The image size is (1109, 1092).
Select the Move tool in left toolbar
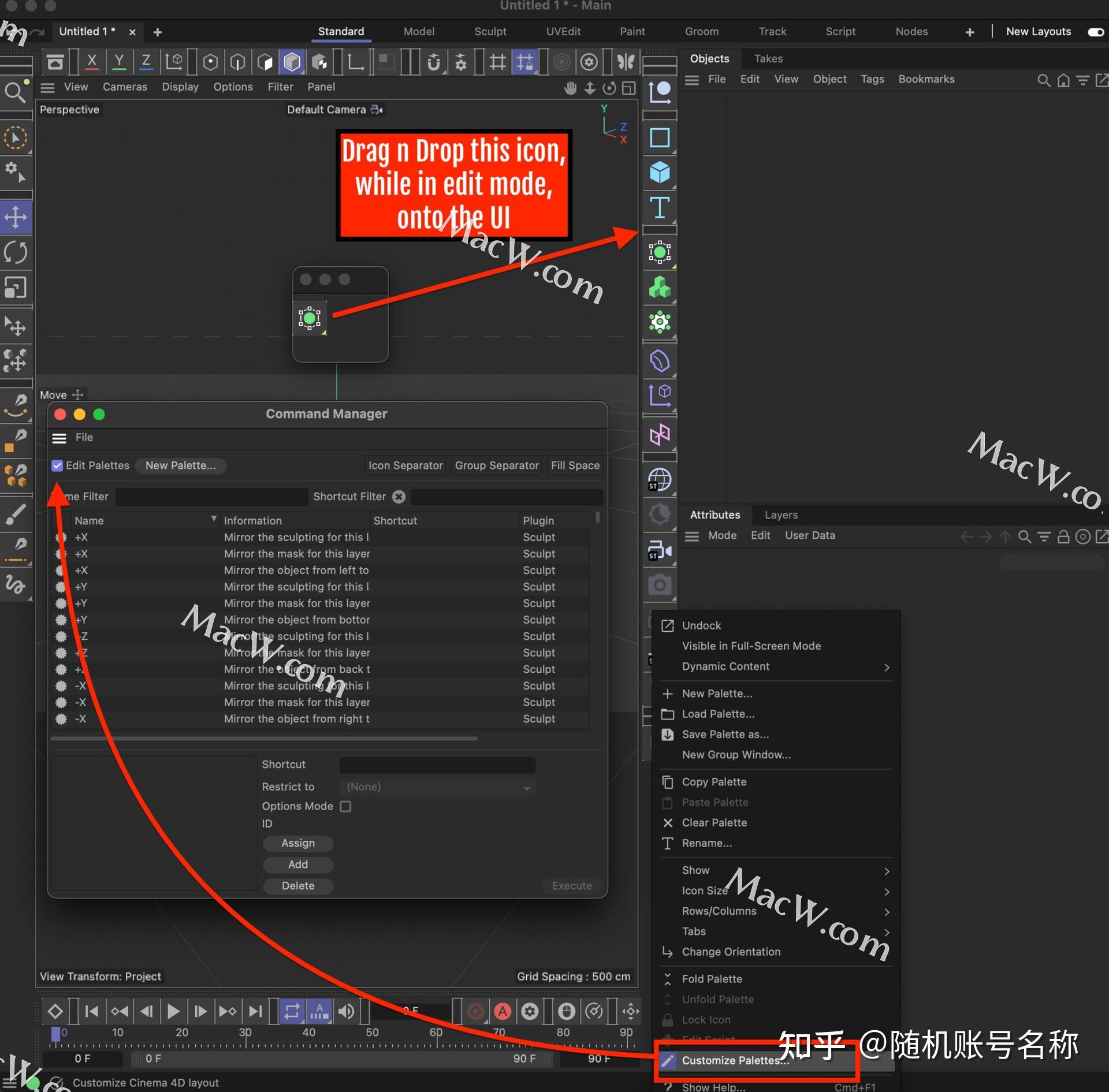[x=16, y=218]
